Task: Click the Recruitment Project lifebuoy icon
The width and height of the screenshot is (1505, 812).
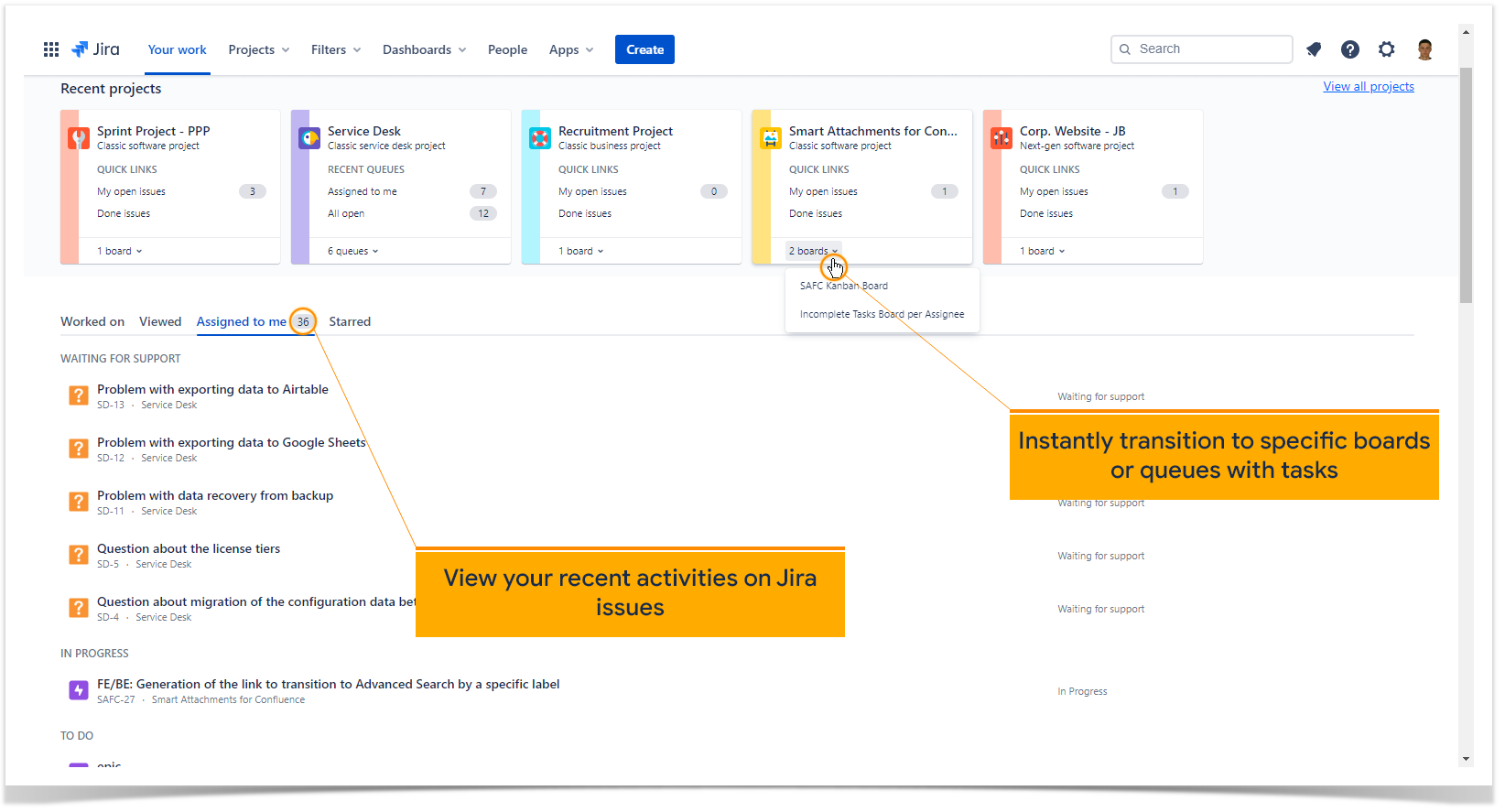Action: tap(540, 138)
